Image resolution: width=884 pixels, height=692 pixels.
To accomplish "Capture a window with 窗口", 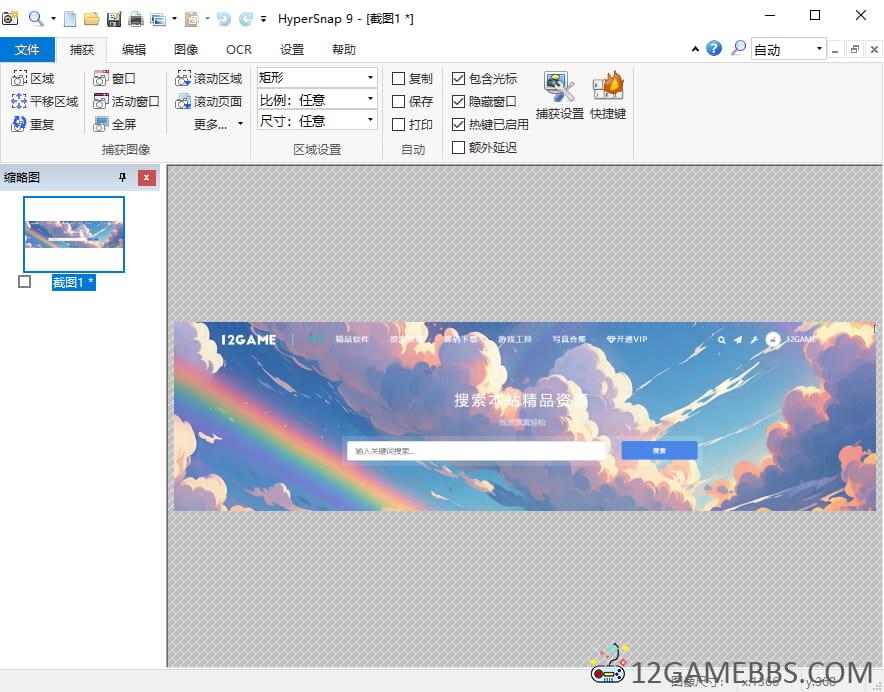I will [x=114, y=78].
